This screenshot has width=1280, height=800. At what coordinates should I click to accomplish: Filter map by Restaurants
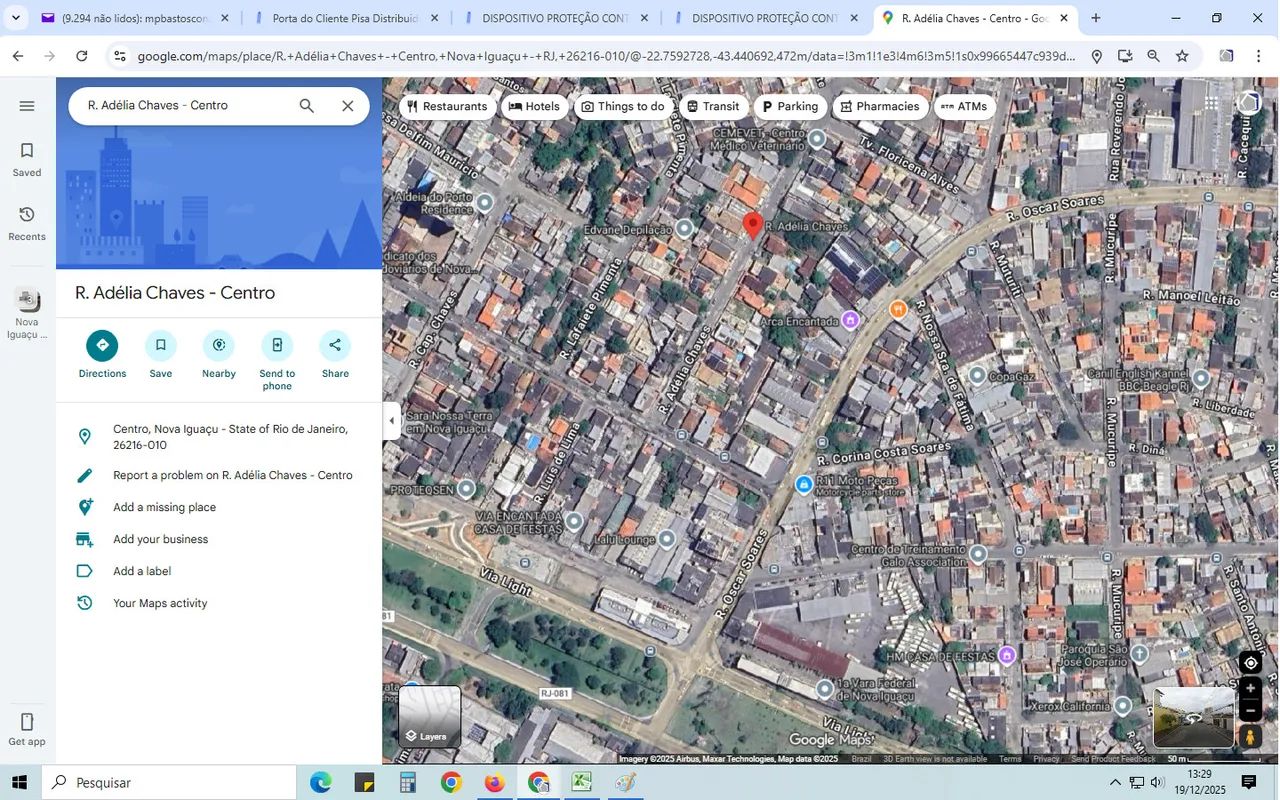pos(447,107)
